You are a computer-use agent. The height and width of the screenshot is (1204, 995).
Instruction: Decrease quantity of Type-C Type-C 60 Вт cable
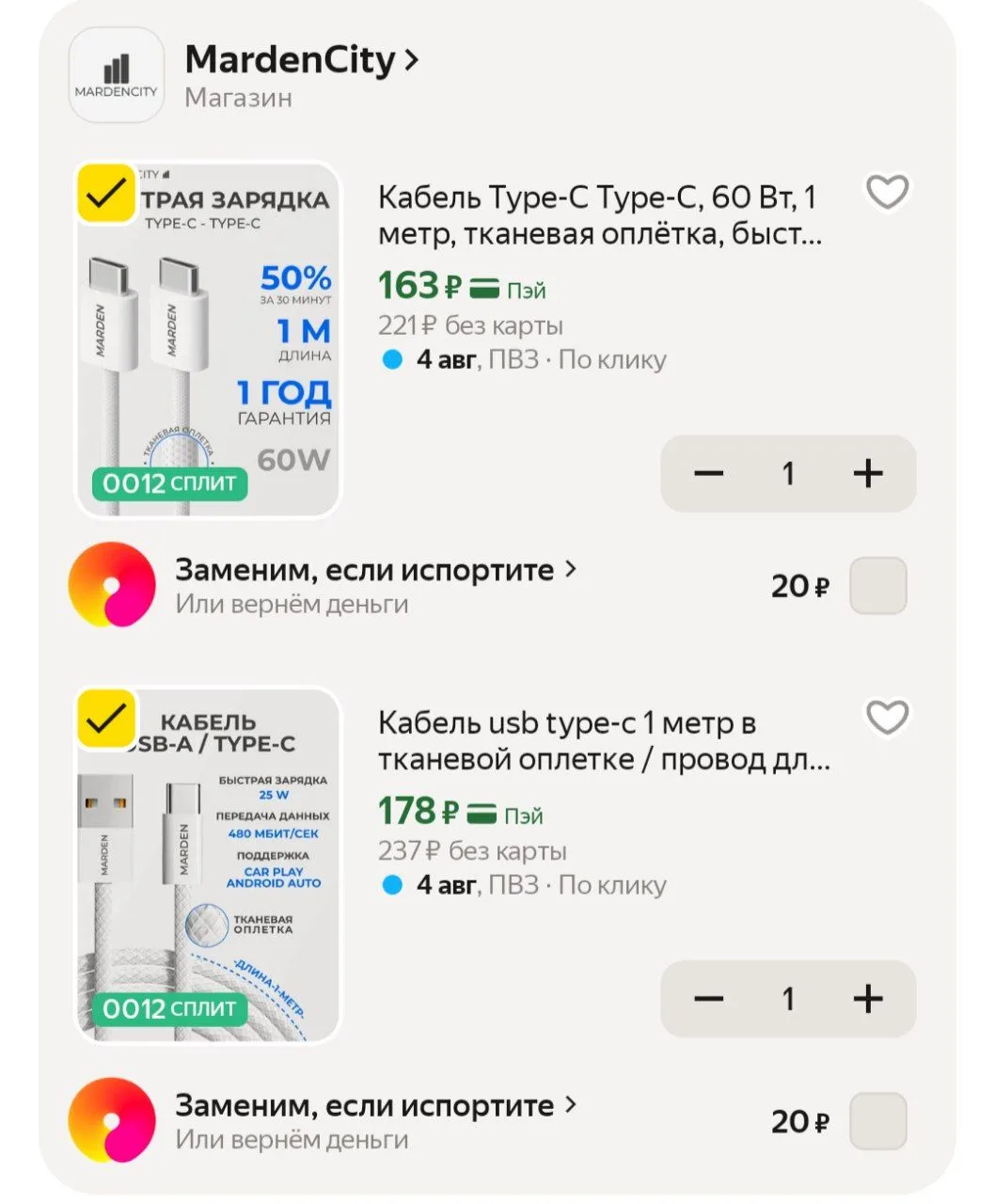coord(708,473)
